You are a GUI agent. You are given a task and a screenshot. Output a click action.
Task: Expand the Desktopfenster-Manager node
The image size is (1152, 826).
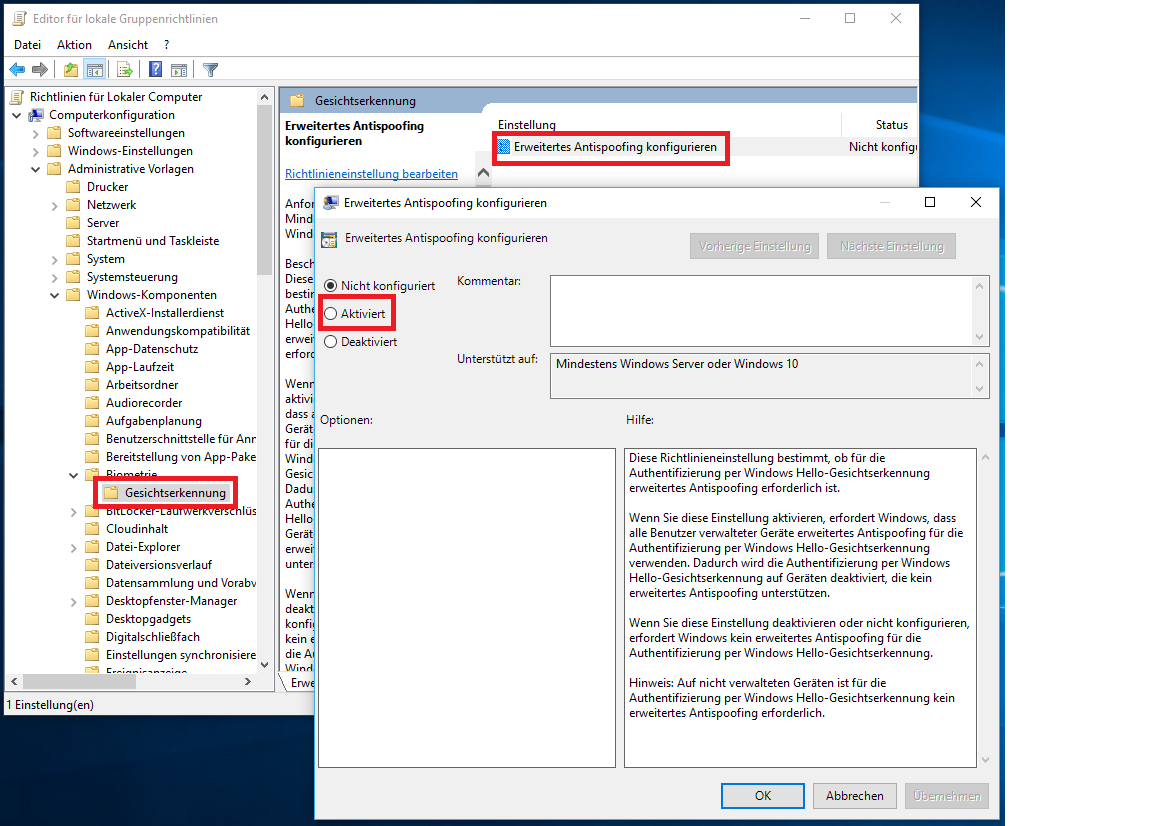73,602
